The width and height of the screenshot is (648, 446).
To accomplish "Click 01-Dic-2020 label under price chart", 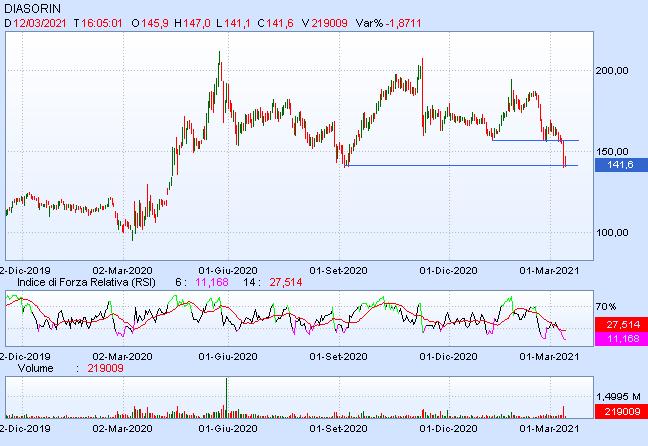I will [448, 271].
